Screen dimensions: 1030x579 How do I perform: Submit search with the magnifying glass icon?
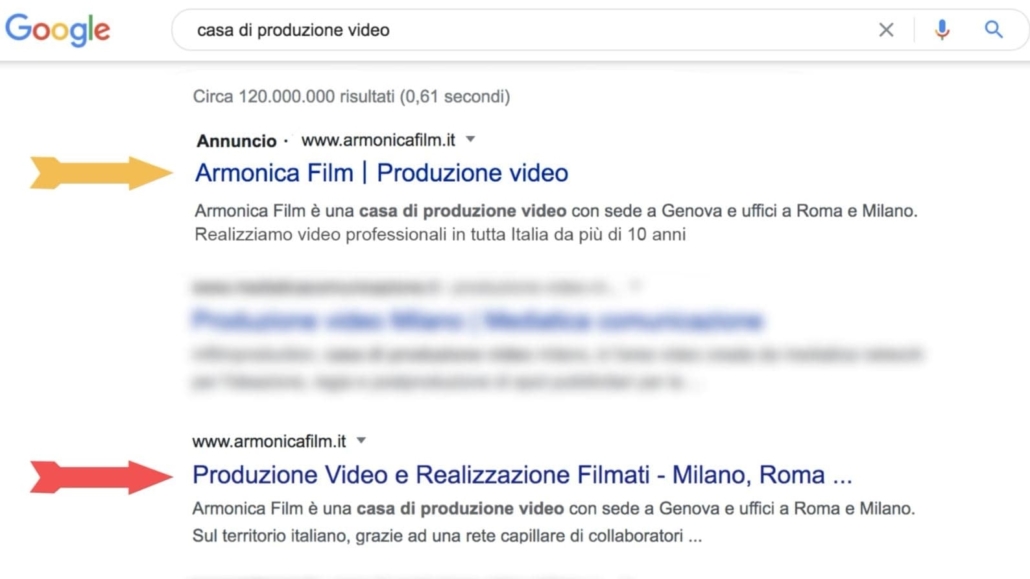point(993,30)
